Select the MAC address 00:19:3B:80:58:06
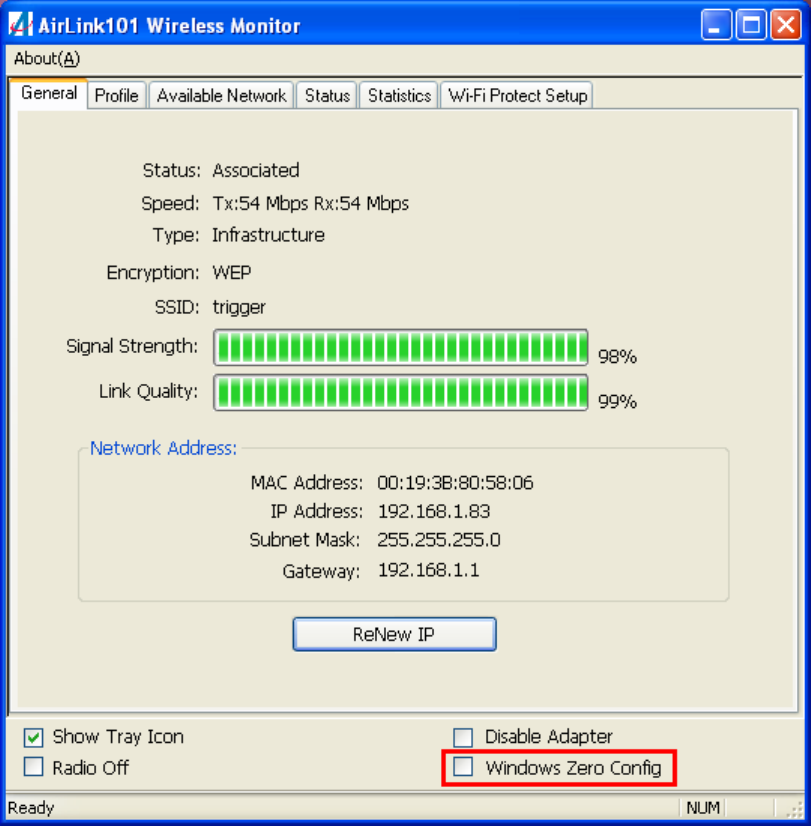 coord(455,483)
